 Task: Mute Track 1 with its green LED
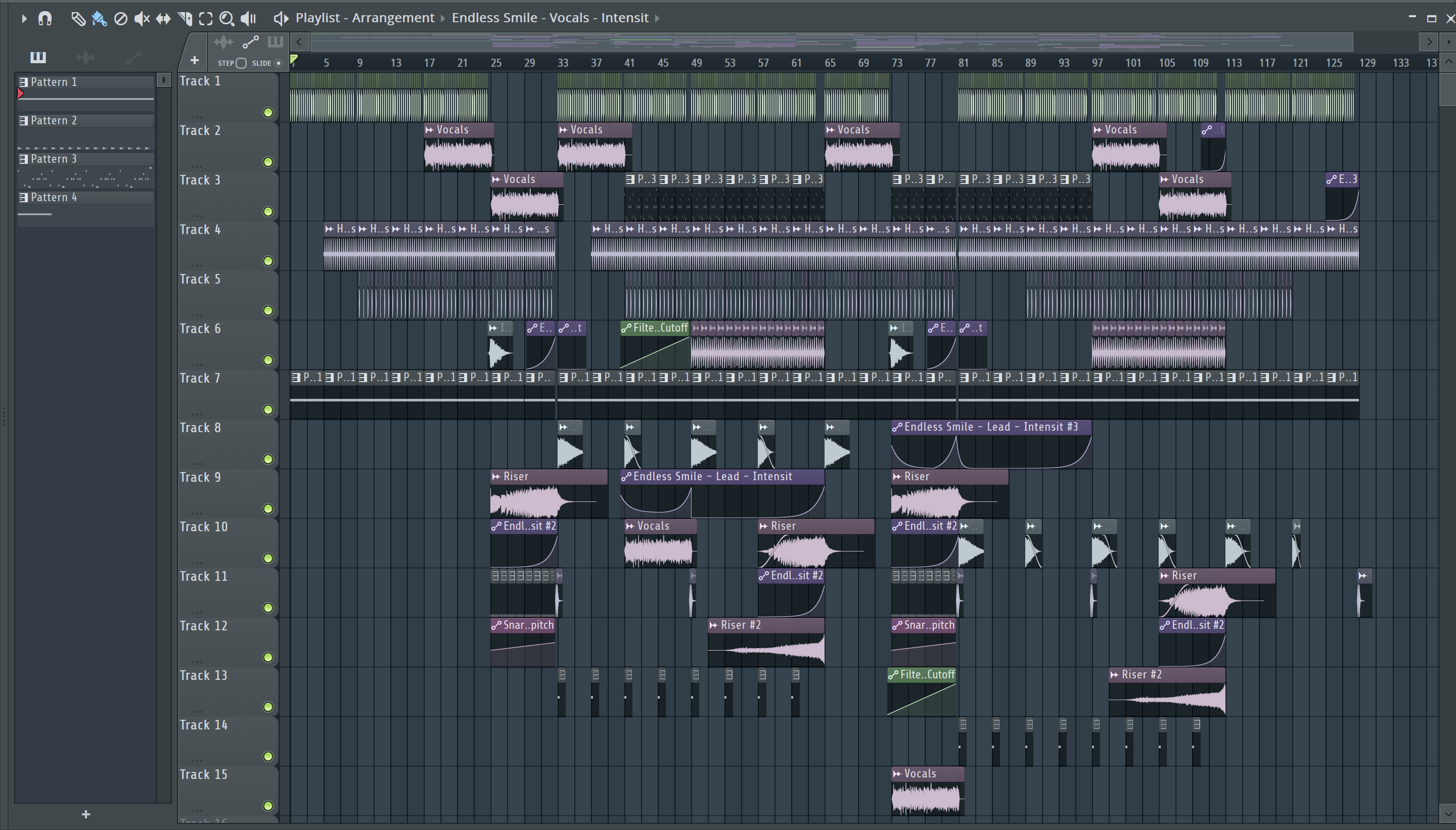(268, 113)
